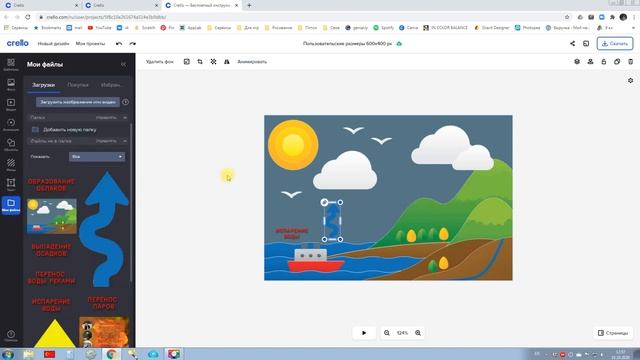Collapse the Мои файлы panel
Screen dimensions: 640x360
pyautogui.click(x=123, y=64)
